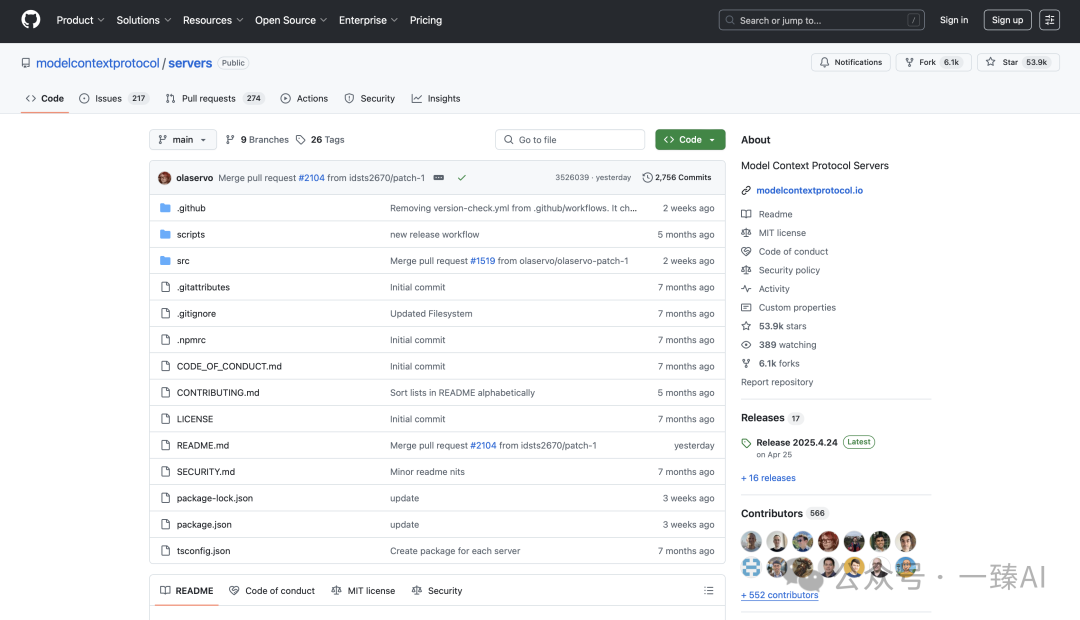The width and height of the screenshot is (1080, 620).
Task: Select the MIT license README tab
Action: (363, 590)
